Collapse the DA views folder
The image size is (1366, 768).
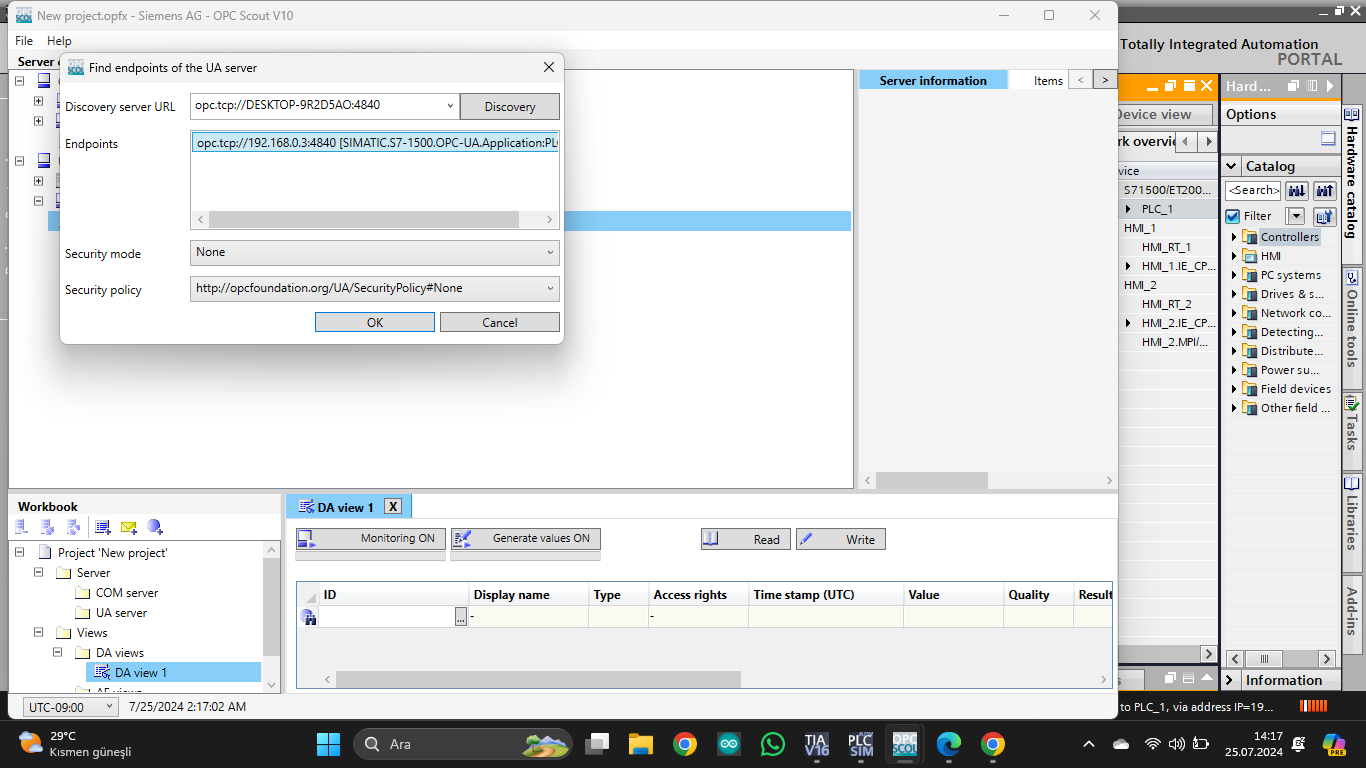[58, 653]
